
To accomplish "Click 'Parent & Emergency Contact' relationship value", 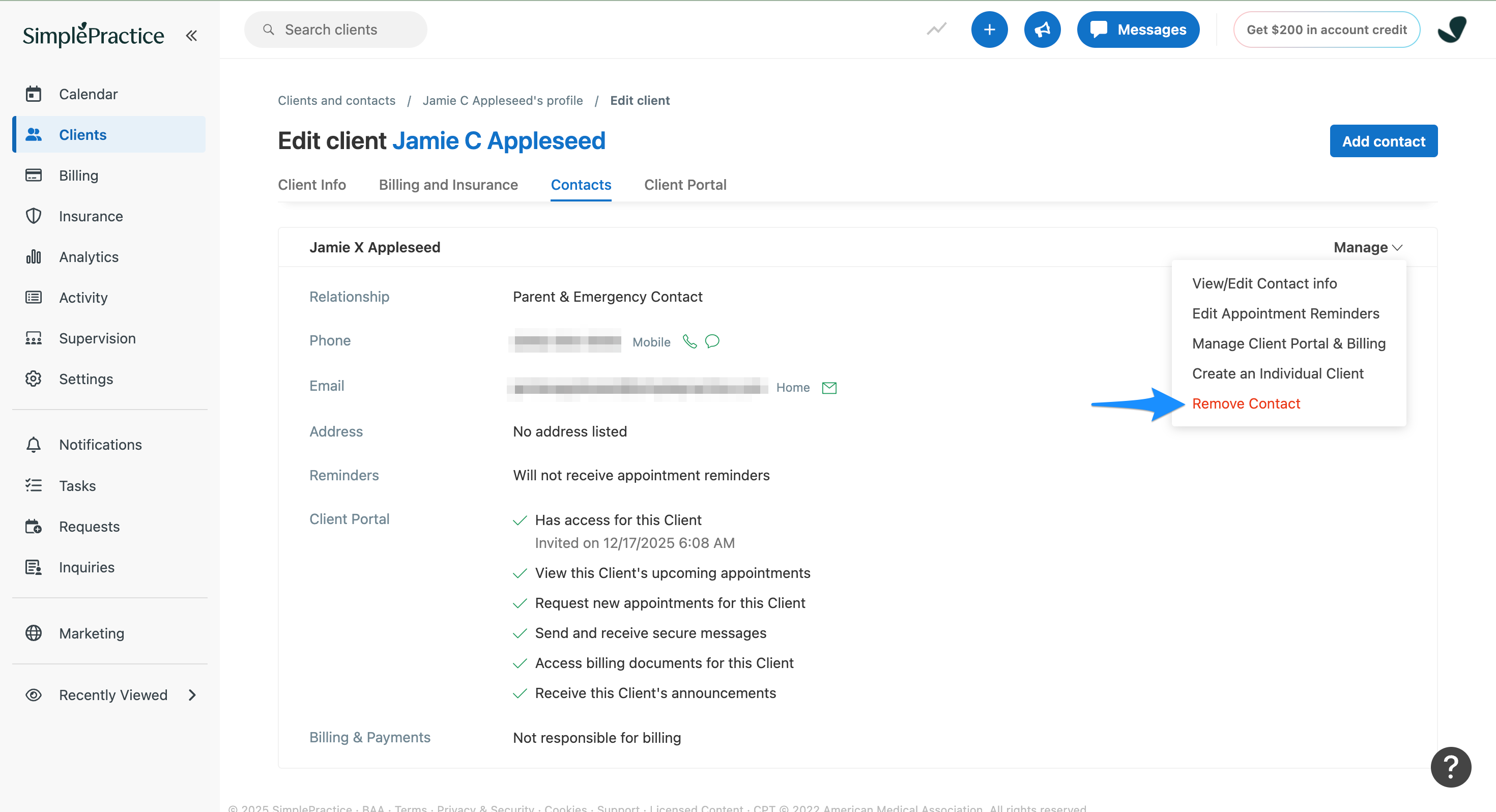I will [x=608, y=297].
